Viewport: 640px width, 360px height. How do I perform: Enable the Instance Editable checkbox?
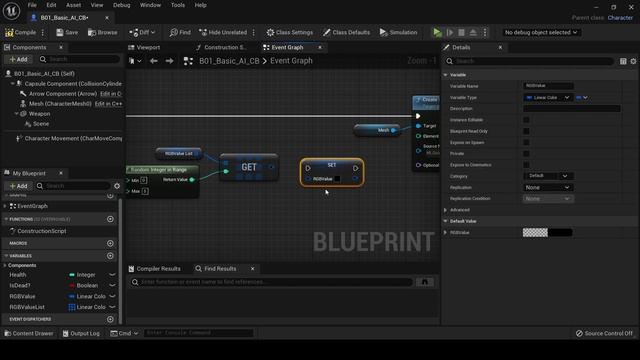click(526, 120)
